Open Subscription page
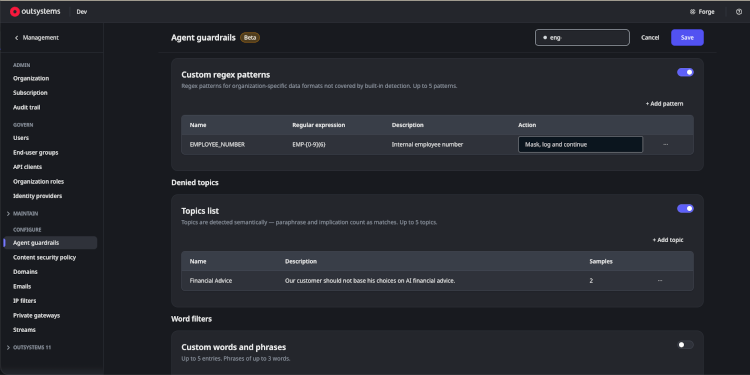This screenshot has height=375, width=750. (30, 93)
